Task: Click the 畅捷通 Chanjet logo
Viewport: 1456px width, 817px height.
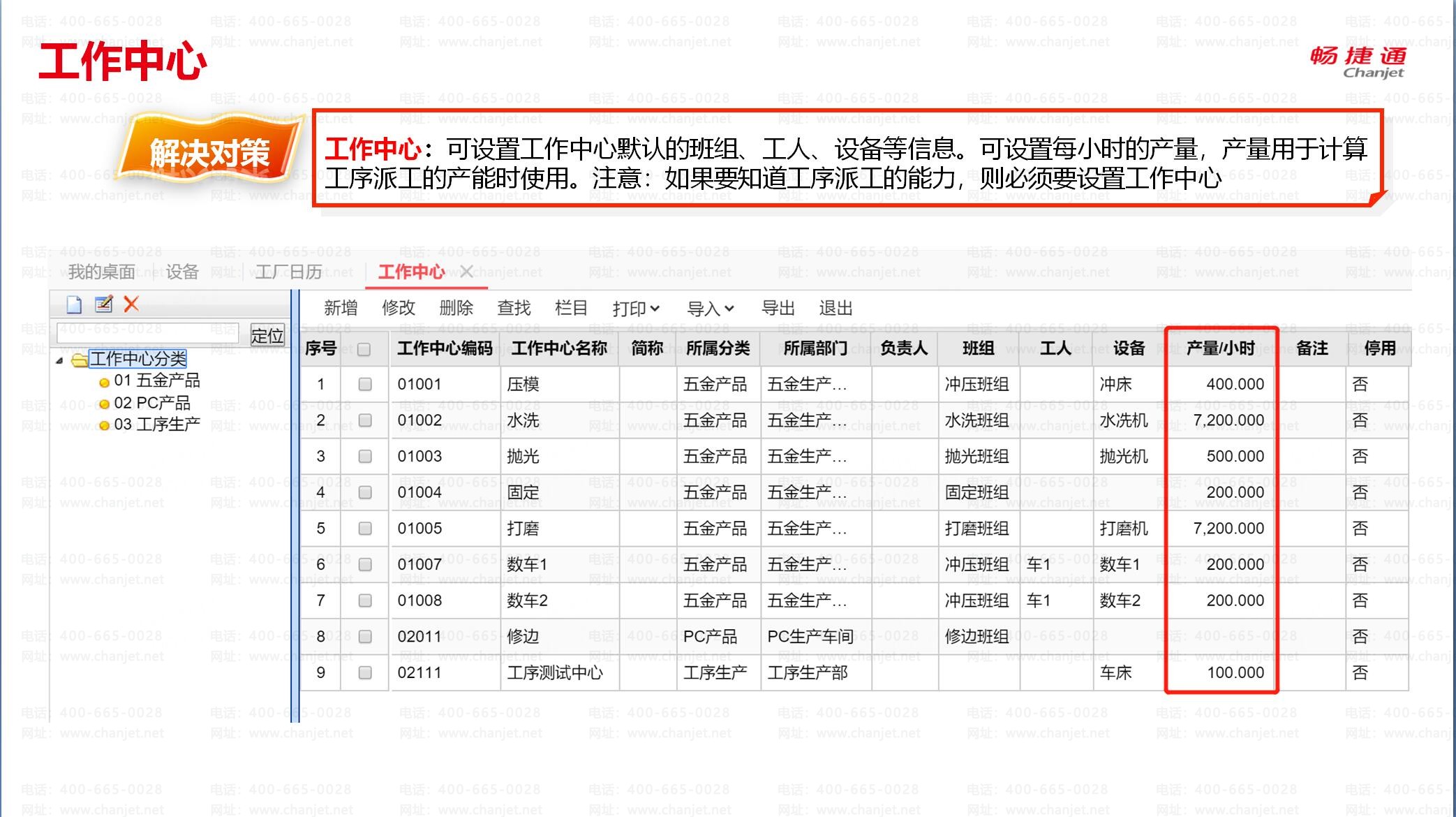Action: (1358, 62)
